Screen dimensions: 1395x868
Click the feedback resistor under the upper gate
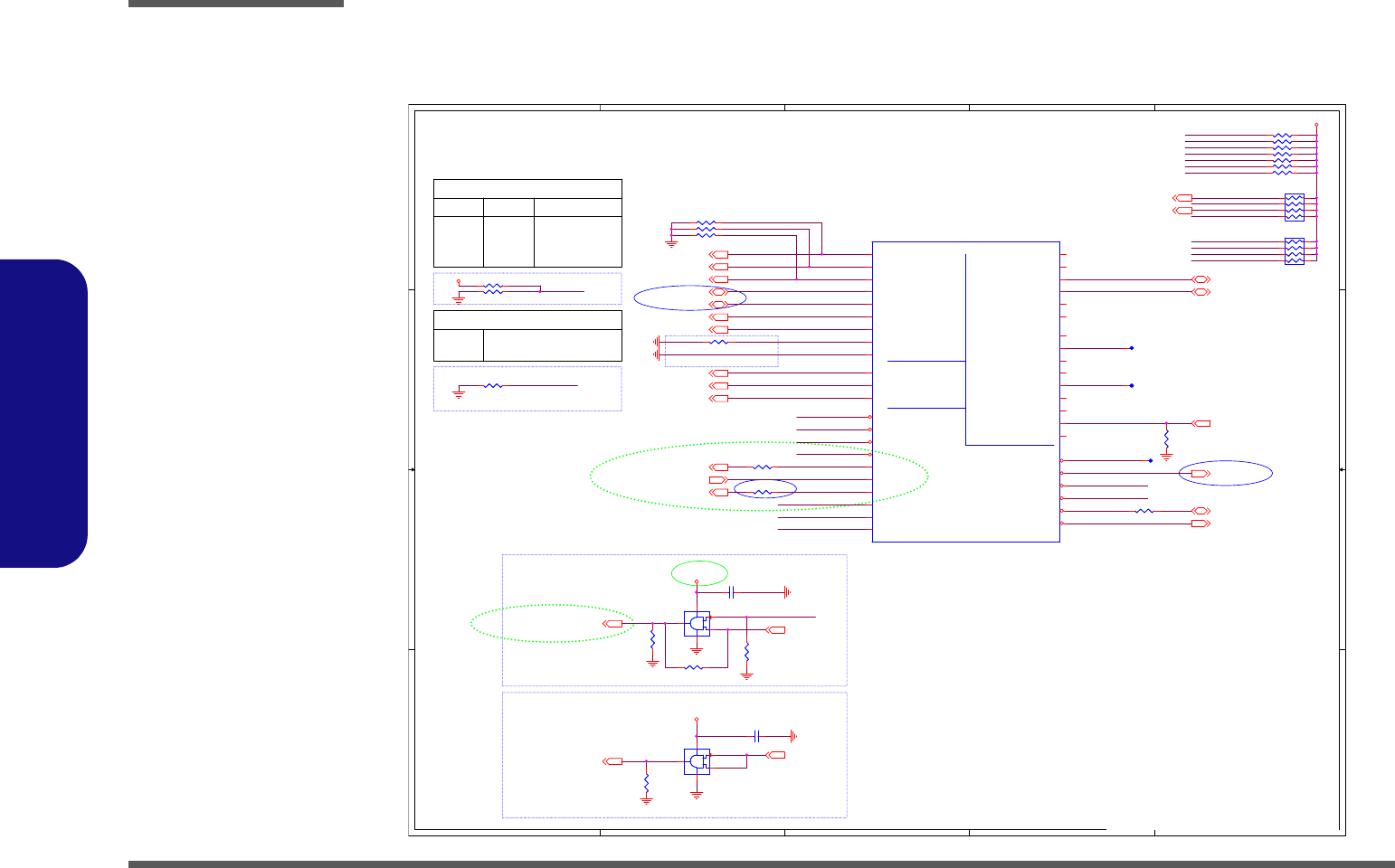click(694, 667)
